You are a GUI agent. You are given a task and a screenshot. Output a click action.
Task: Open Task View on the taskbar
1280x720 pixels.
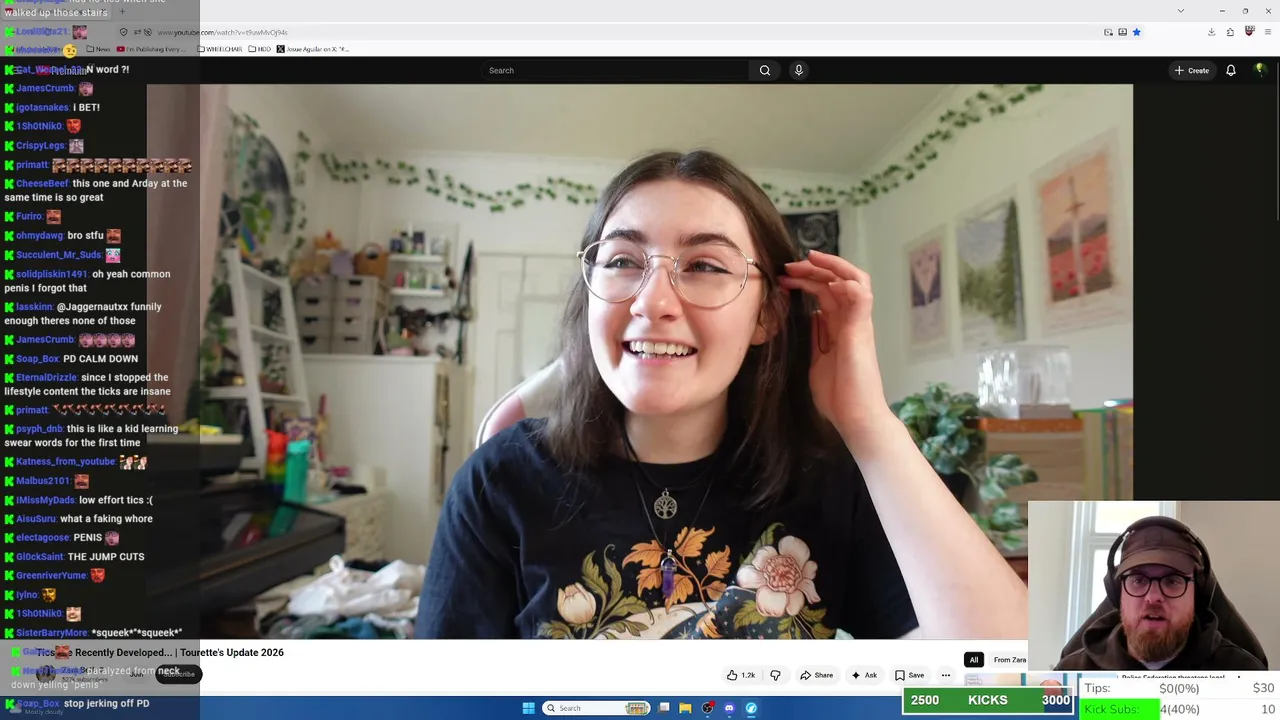pos(664,708)
